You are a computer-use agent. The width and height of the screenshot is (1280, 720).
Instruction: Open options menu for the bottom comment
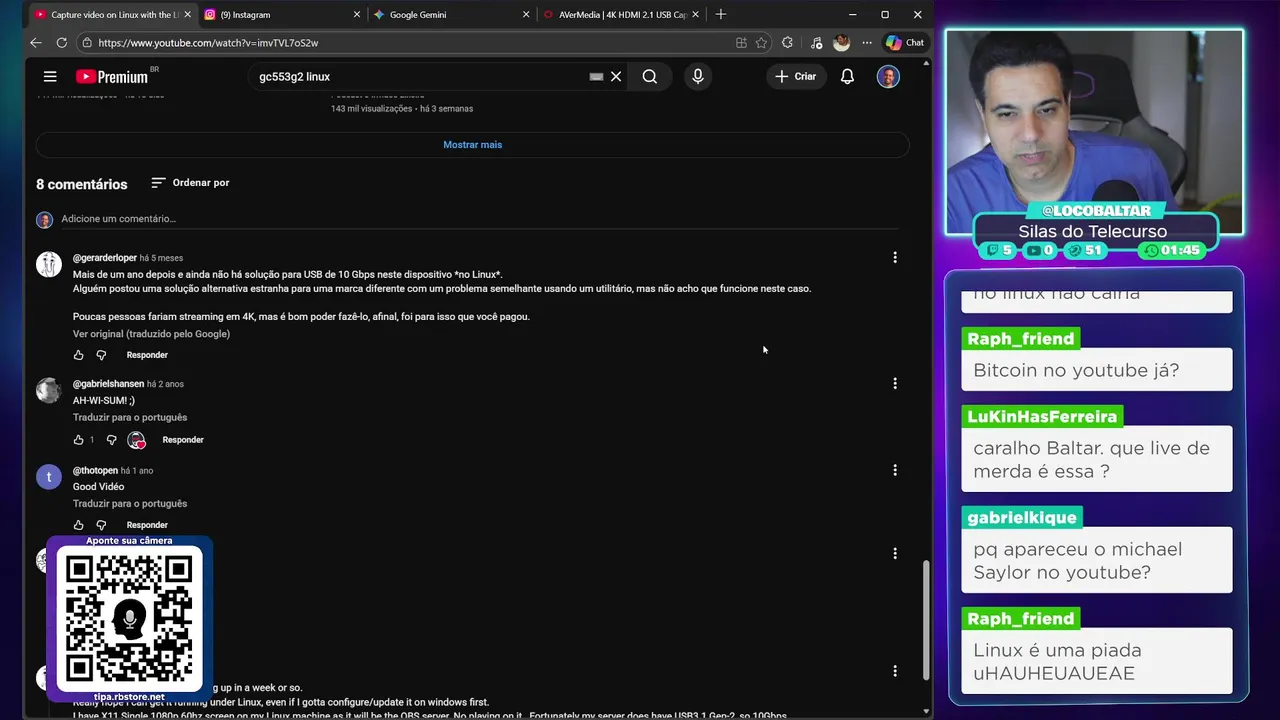point(895,671)
